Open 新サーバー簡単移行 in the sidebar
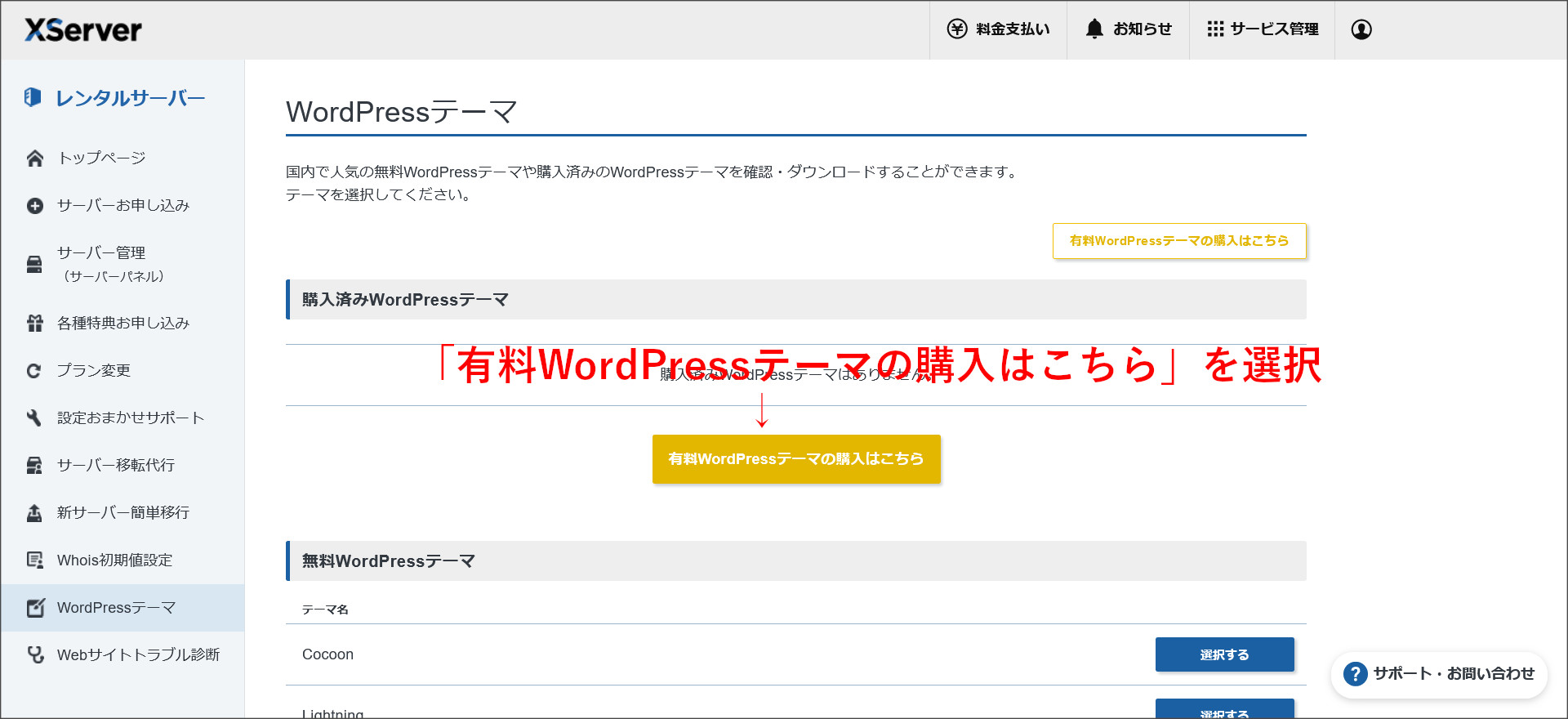 click(x=122, y=513)
